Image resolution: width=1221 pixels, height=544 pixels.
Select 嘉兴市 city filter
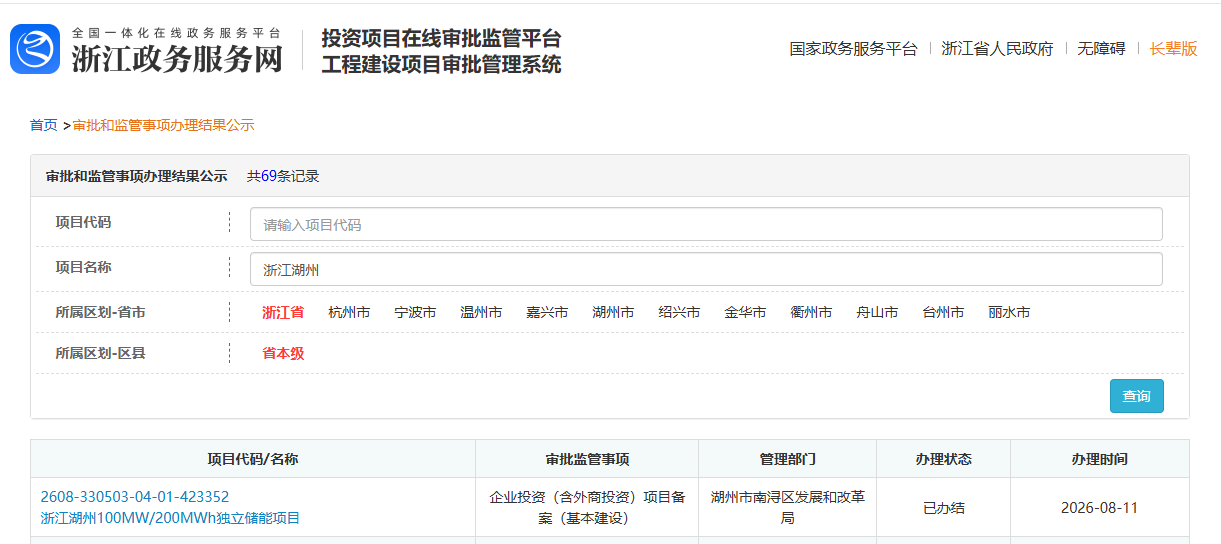pos(547,312)
